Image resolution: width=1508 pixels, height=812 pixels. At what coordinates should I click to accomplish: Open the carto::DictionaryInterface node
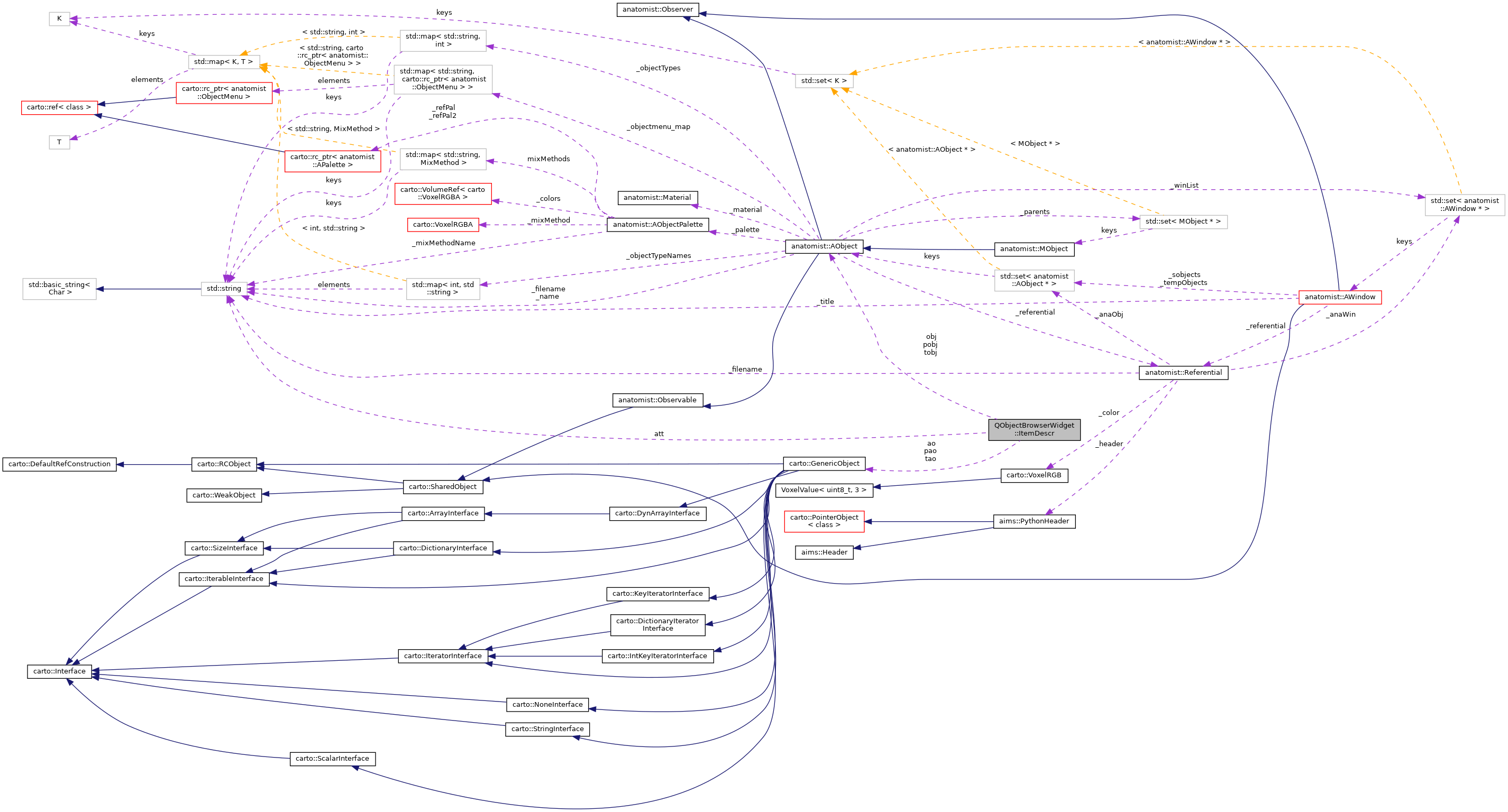[443, 549]
